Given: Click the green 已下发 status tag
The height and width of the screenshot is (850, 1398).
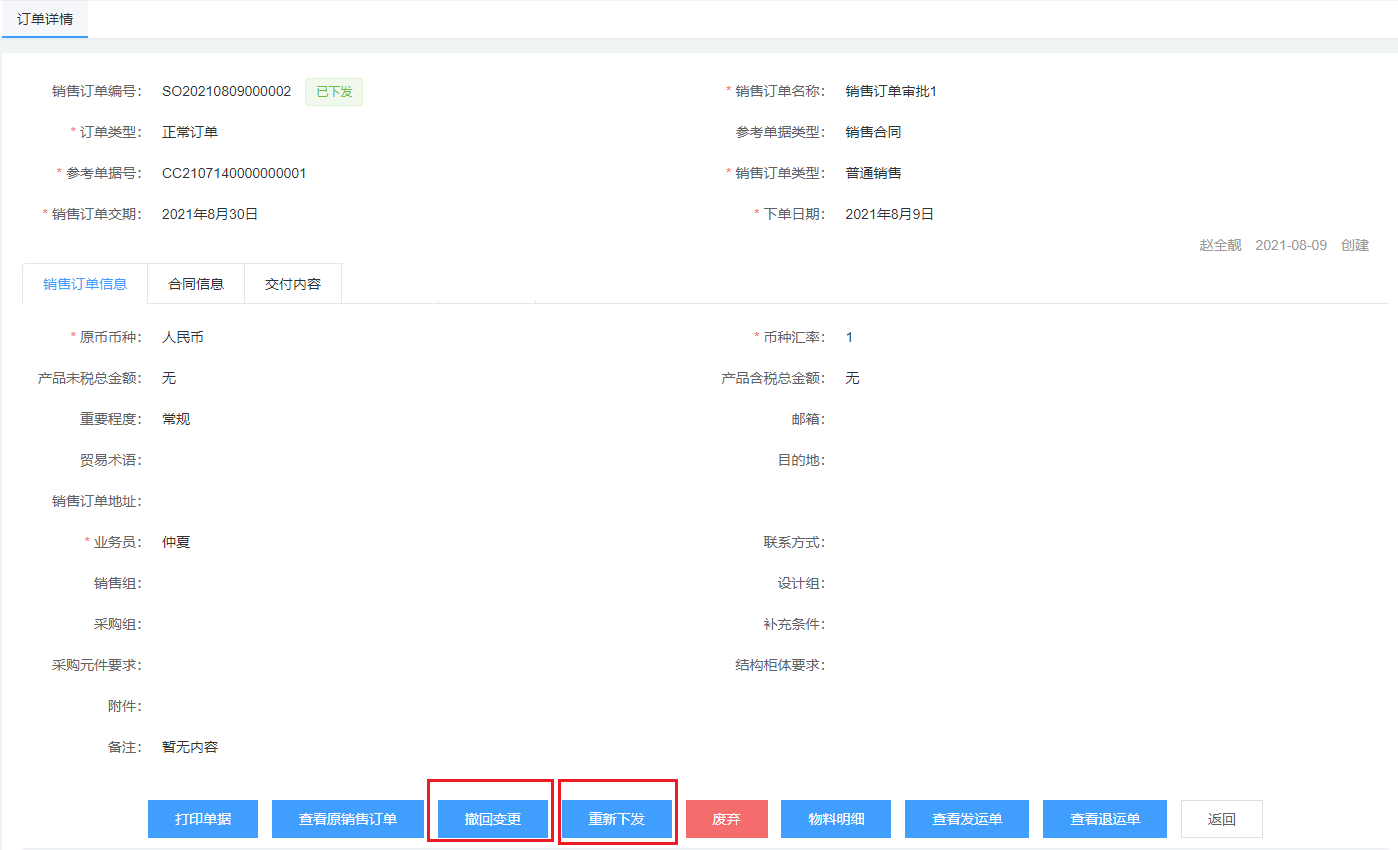Looking at the screenshot, I should 334,92.
